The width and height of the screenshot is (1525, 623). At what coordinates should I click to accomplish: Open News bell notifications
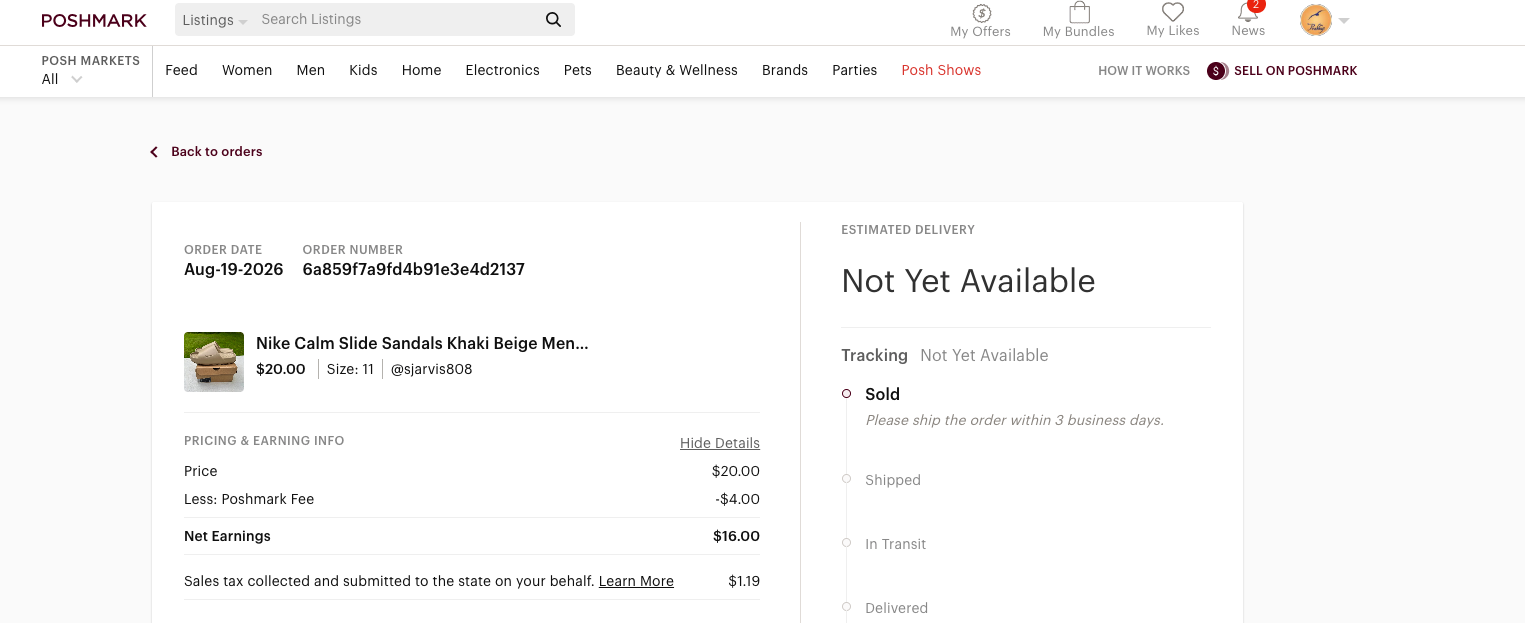pyautogui.click(x=1248, y=12)
